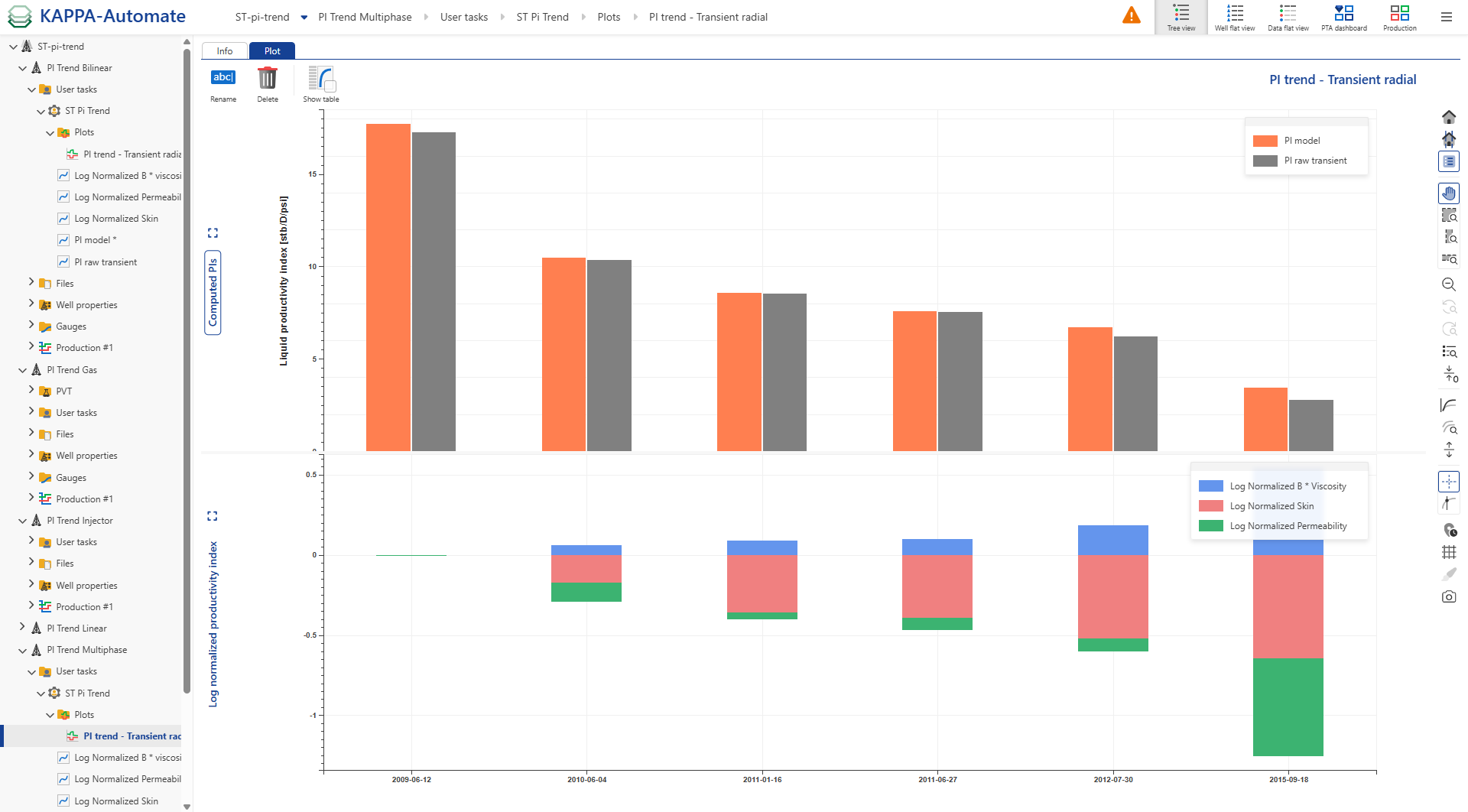Viewport: 1468px width, 812px height.
Task: Click the PI model orange legend swatch
Action: (x=1265, y=141)
